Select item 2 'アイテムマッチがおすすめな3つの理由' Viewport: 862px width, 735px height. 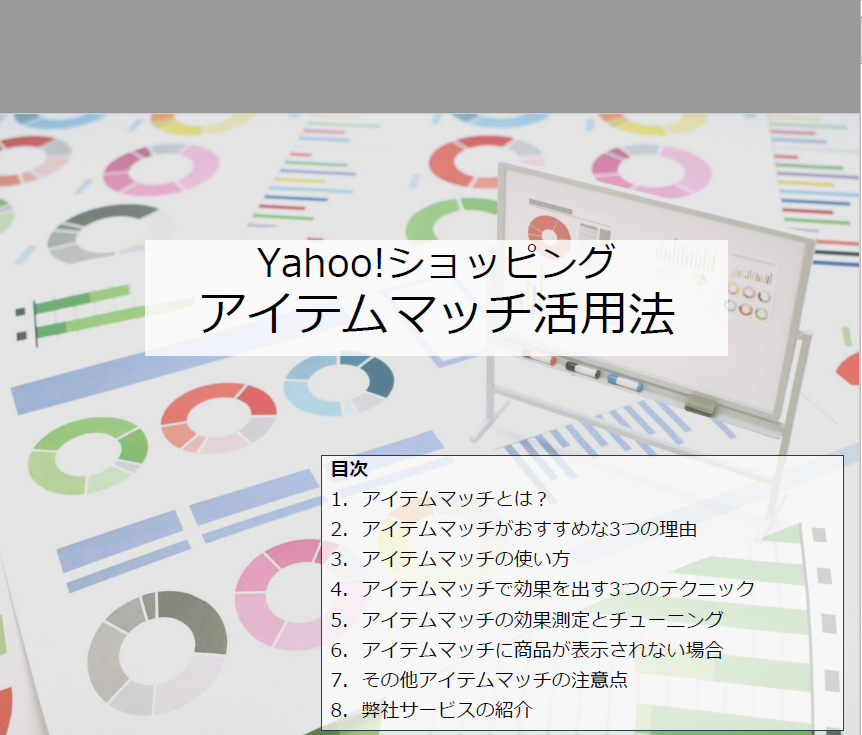click(x=514, y=529)
